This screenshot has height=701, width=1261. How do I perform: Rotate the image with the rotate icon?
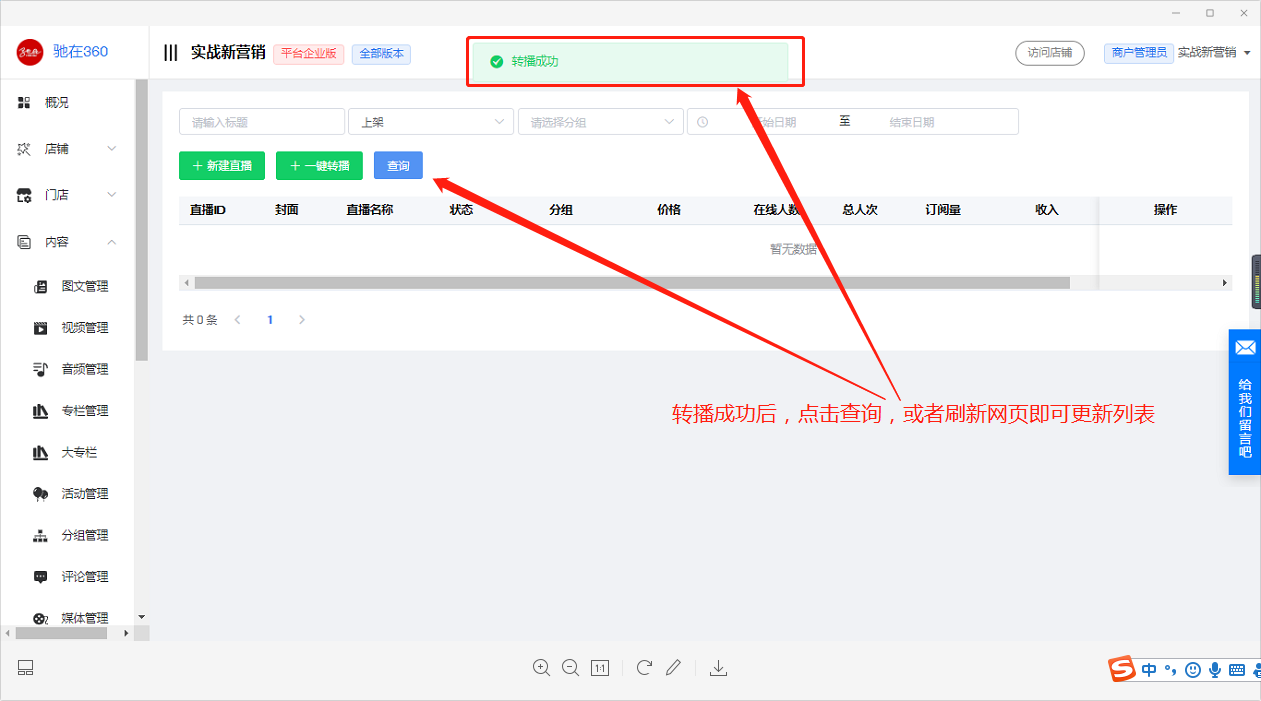click(x=644, y=668)
